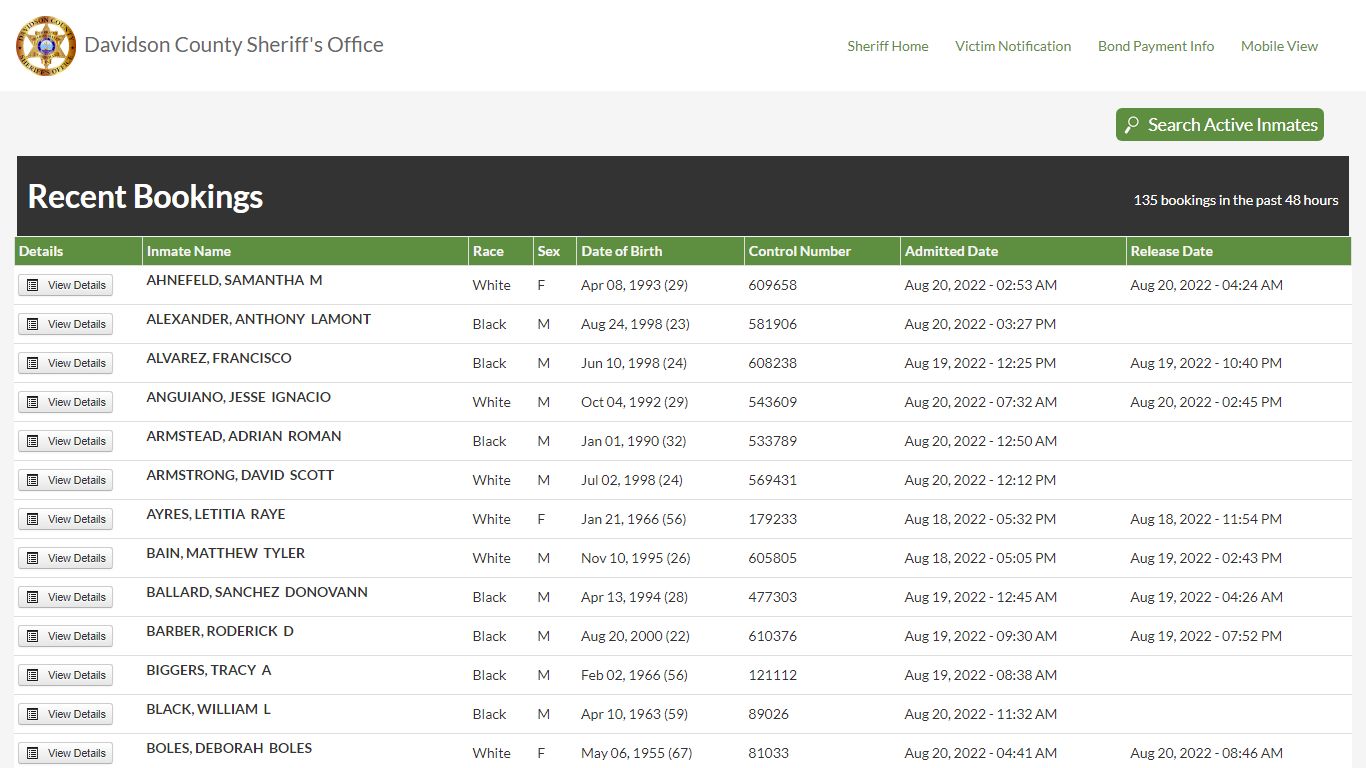
Task: Click birth date Apr 08, 1993 (29)
Action: coord(635,285)
